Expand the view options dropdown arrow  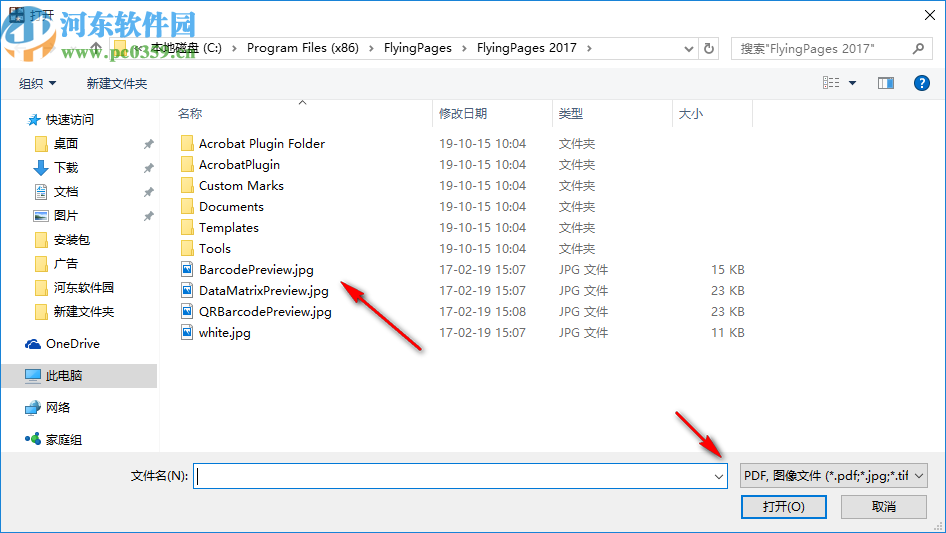point(852,83)
